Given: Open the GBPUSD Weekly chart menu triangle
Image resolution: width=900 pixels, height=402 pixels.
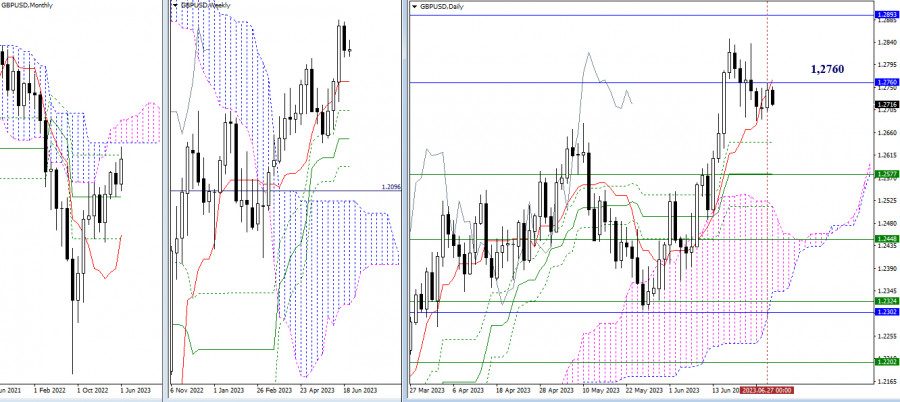Looking at the screenshot, I should click(x=174, y=5).
